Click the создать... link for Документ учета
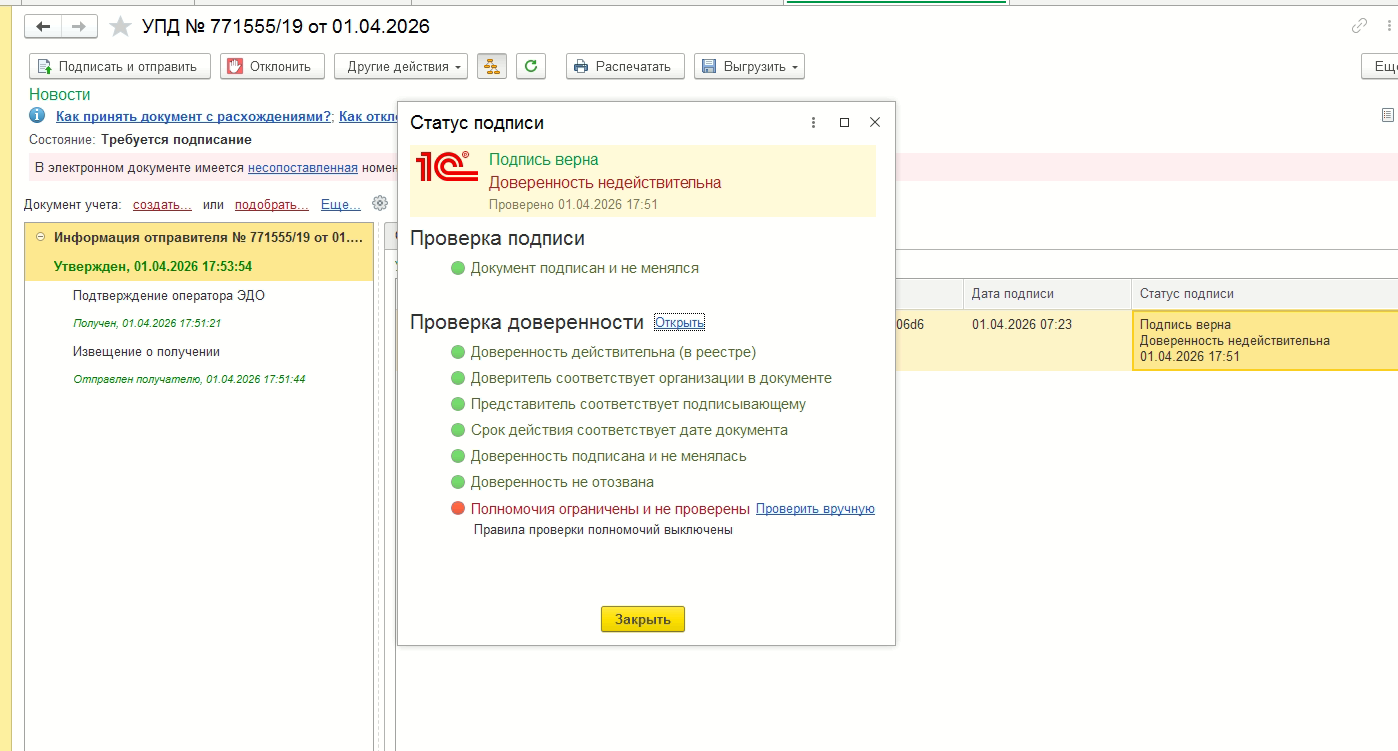 tap(163, 205)
